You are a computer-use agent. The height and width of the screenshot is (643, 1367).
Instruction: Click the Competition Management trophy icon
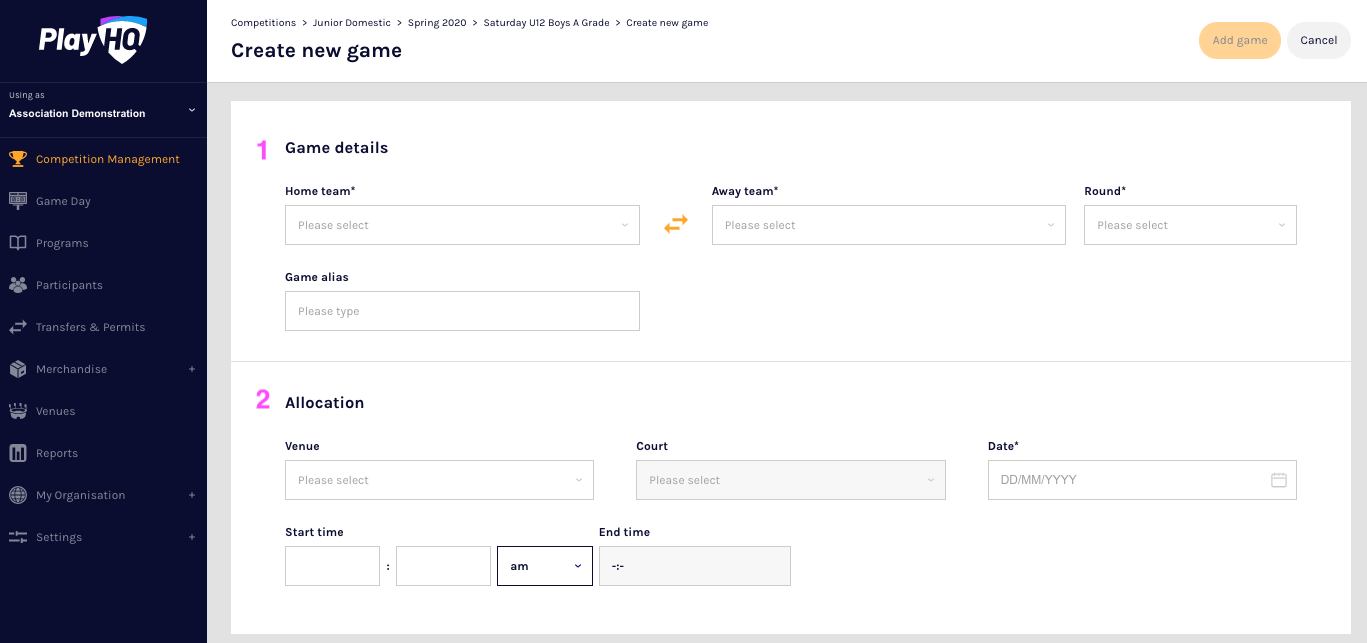point(17,159)
